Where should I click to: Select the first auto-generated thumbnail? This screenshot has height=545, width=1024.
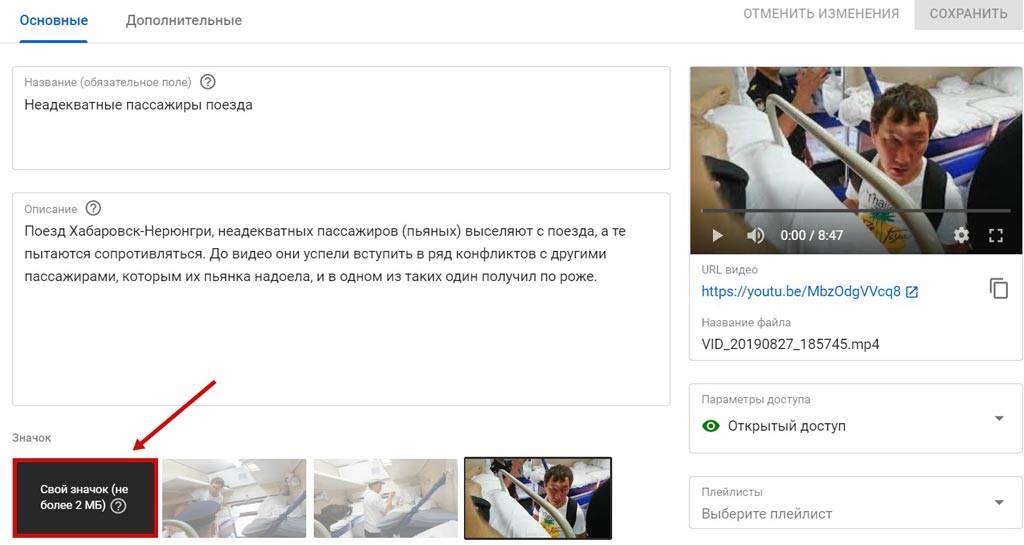pyautogui.click(x=234, y=498)
